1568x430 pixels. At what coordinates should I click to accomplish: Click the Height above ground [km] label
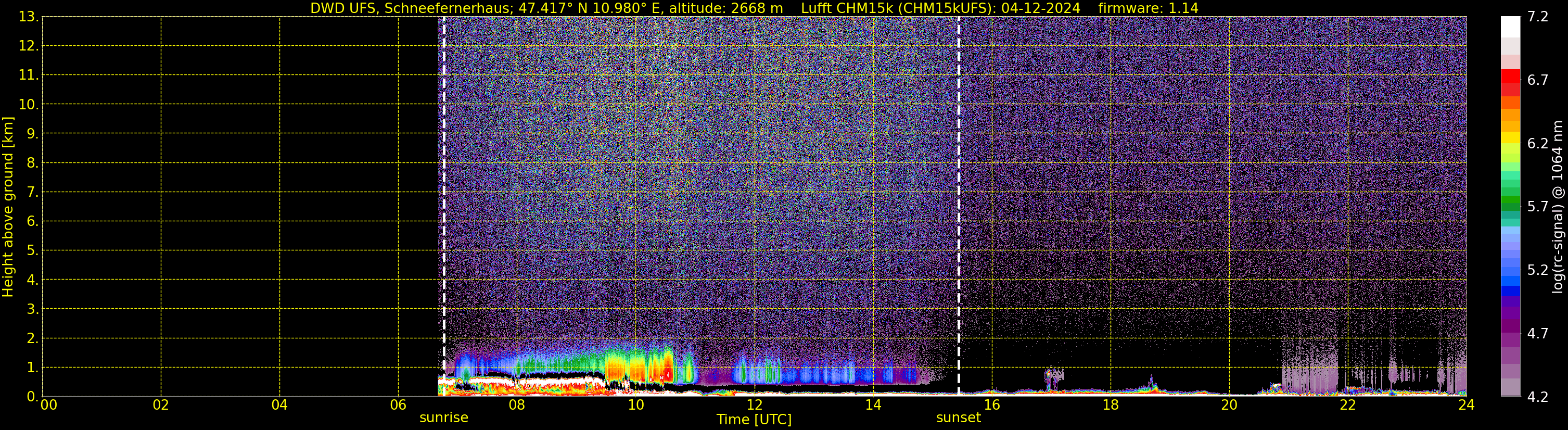[x=8, y=207]
